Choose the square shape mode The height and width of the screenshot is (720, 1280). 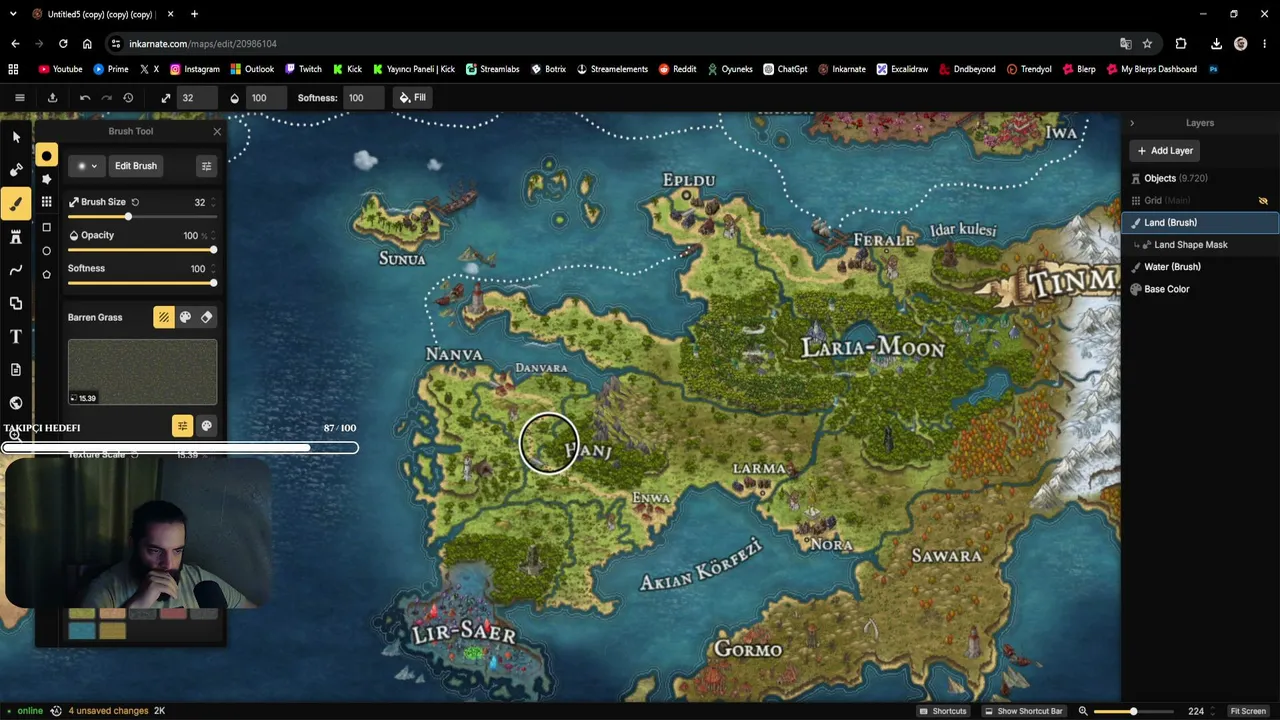click(x=46, y=228)
